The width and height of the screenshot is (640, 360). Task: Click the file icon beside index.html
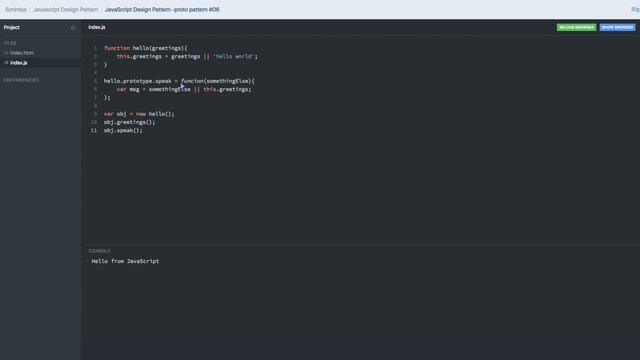[6, 53]
